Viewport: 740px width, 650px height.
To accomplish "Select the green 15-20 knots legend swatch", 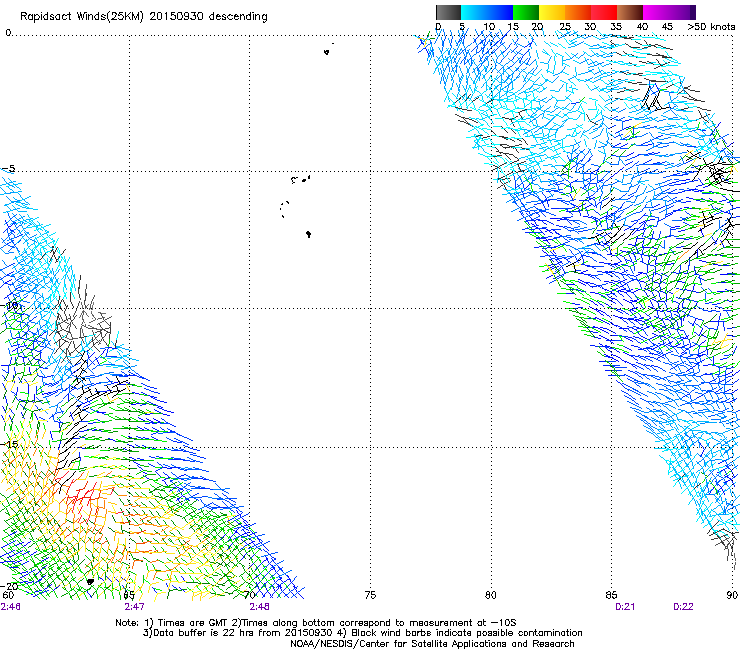I will (526, 12).
